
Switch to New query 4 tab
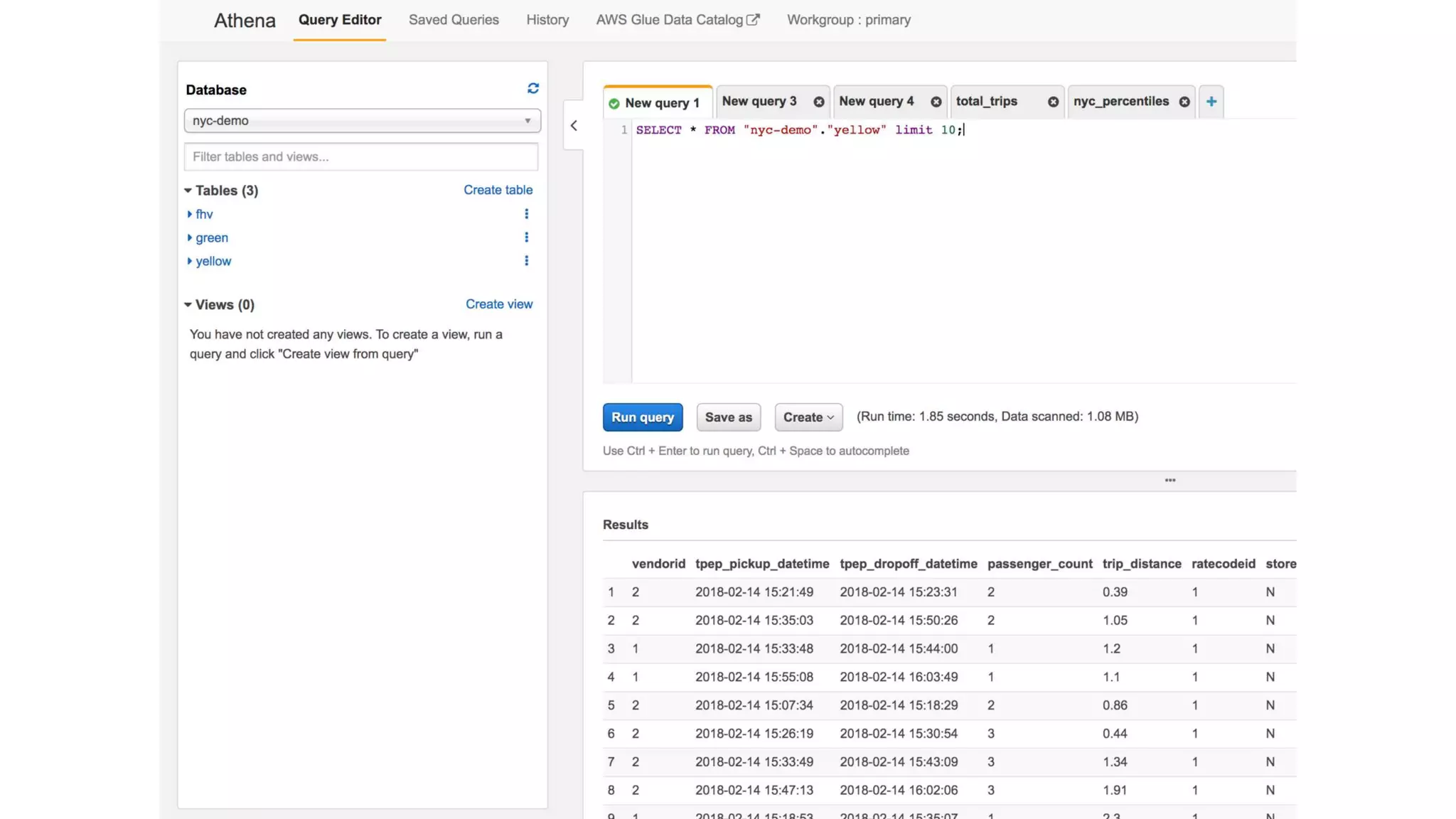(876, 102)
